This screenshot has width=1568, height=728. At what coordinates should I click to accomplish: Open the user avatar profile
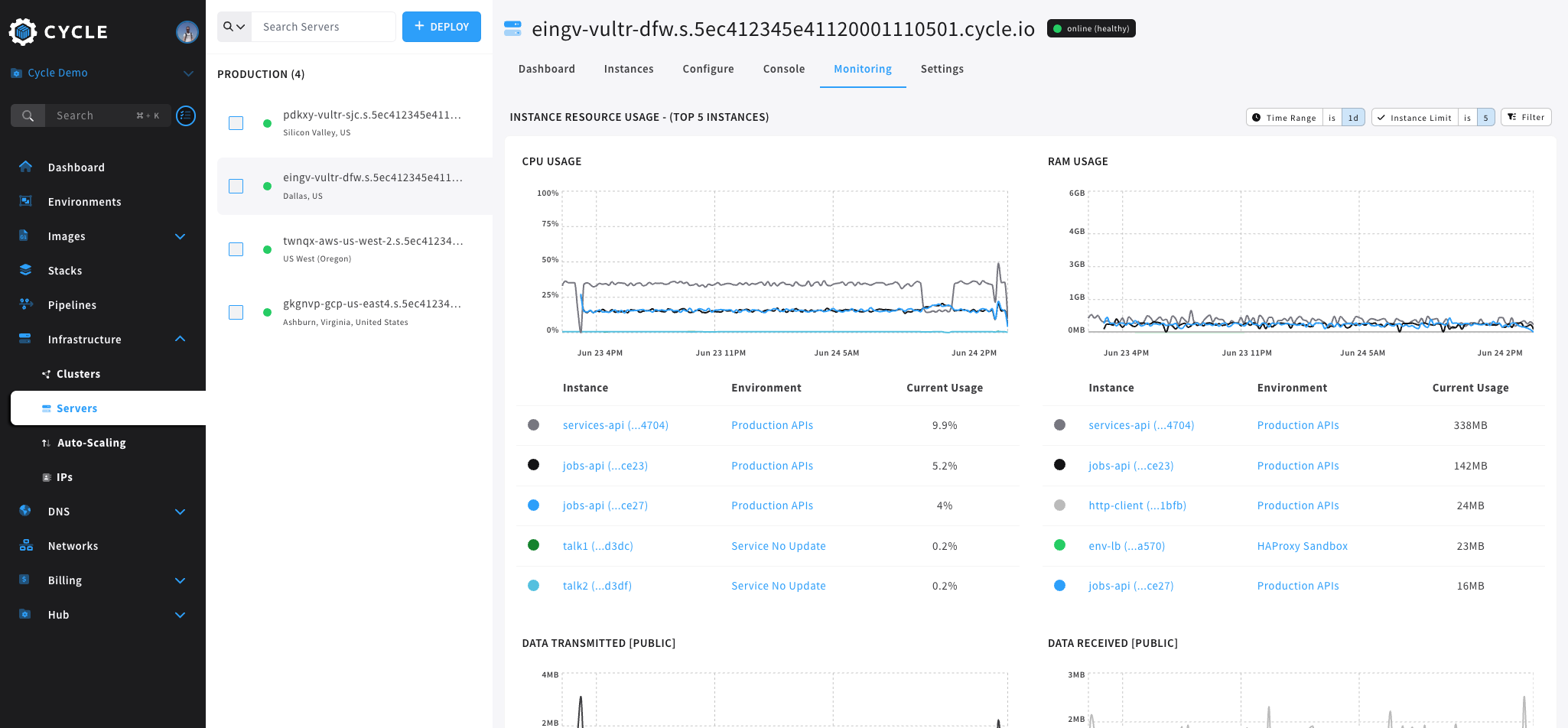187,31
